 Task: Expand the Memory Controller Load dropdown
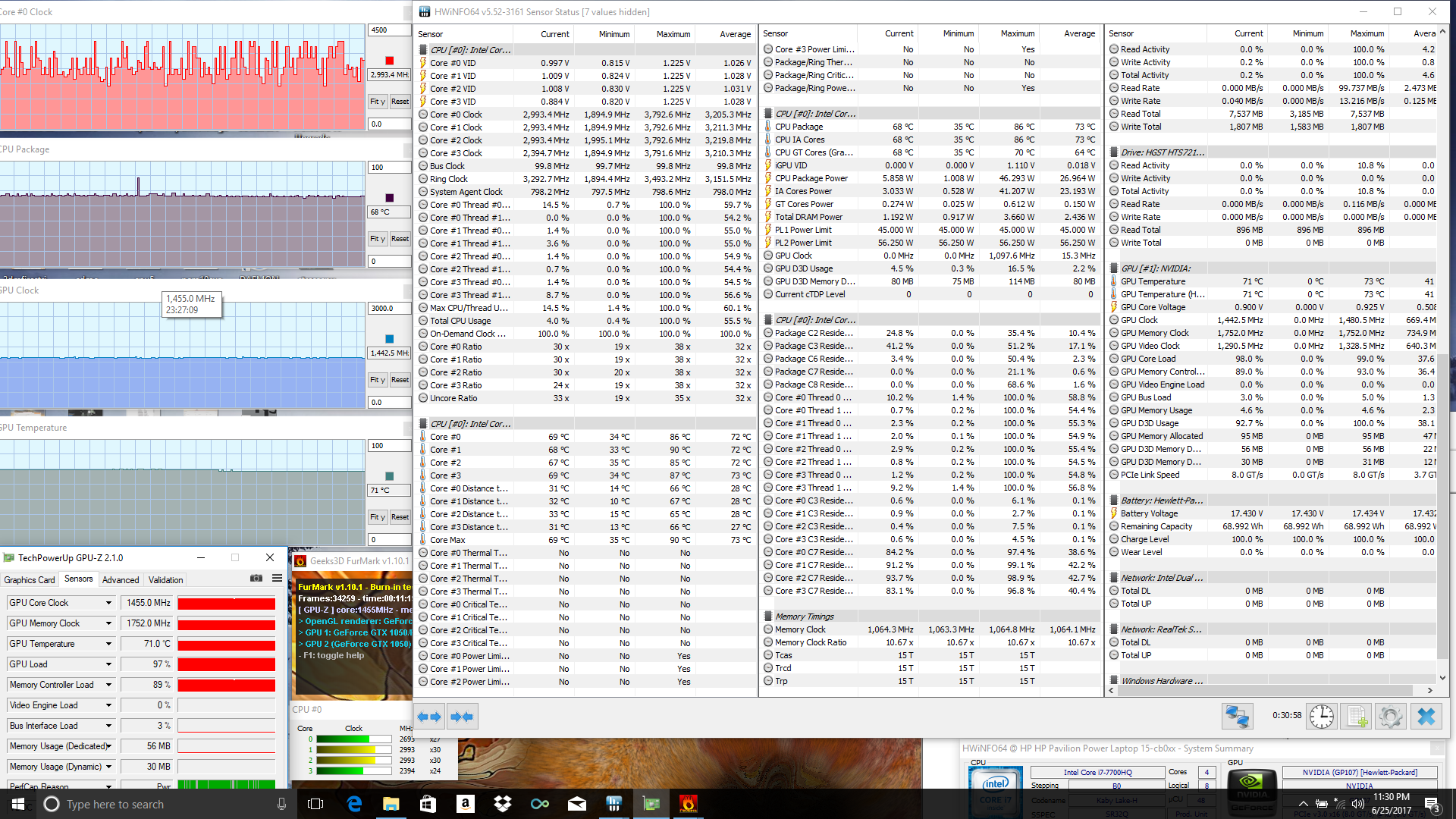[x=108, y=685]
